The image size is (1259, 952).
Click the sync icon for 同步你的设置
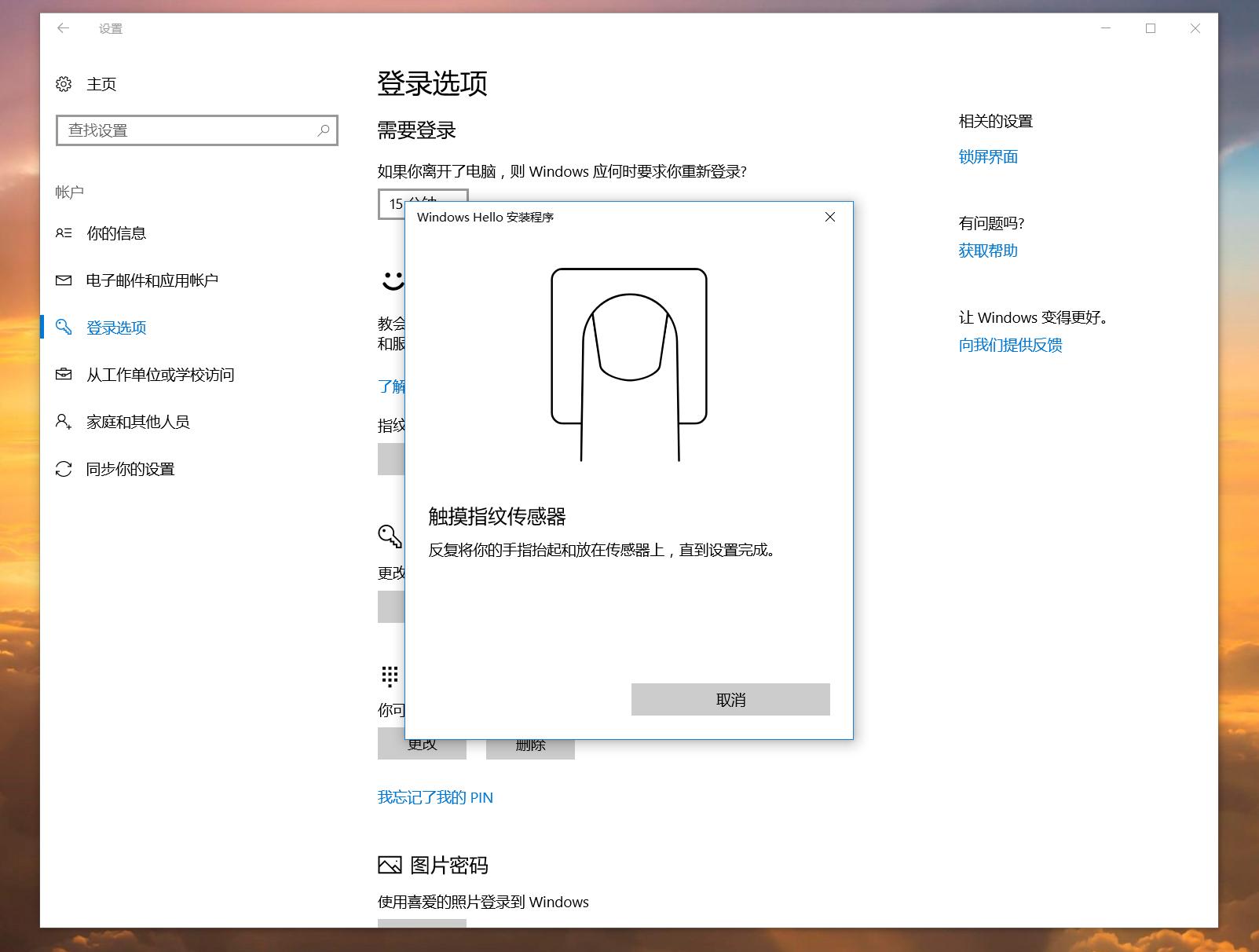coord(64,469)
